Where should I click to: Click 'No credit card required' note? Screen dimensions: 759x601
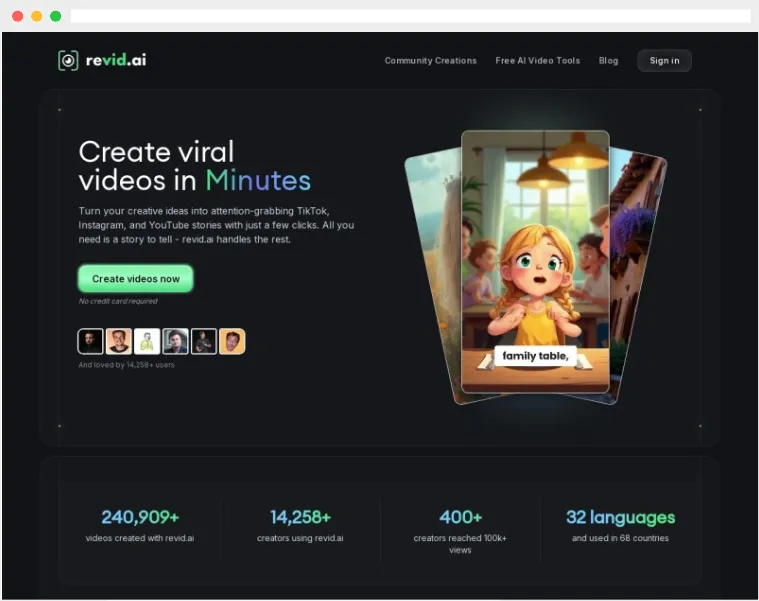pyautogui.click(x=118, y=301)
